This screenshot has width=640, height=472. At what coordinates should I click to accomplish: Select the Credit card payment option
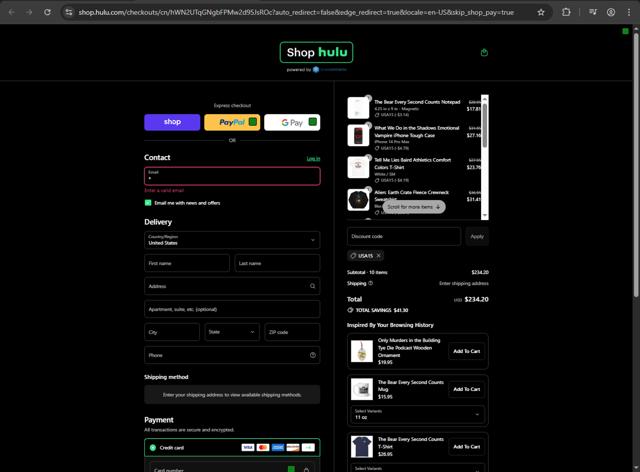[153, 448]
